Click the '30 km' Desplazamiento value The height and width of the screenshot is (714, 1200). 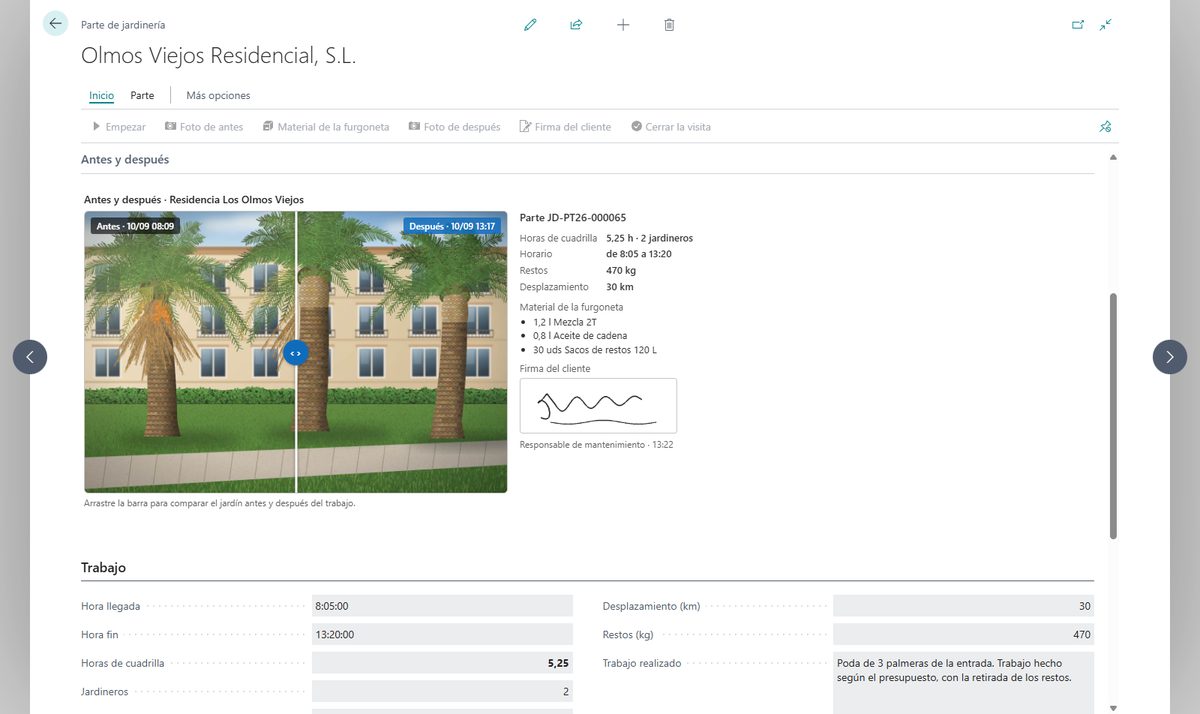tap(620, 287)
